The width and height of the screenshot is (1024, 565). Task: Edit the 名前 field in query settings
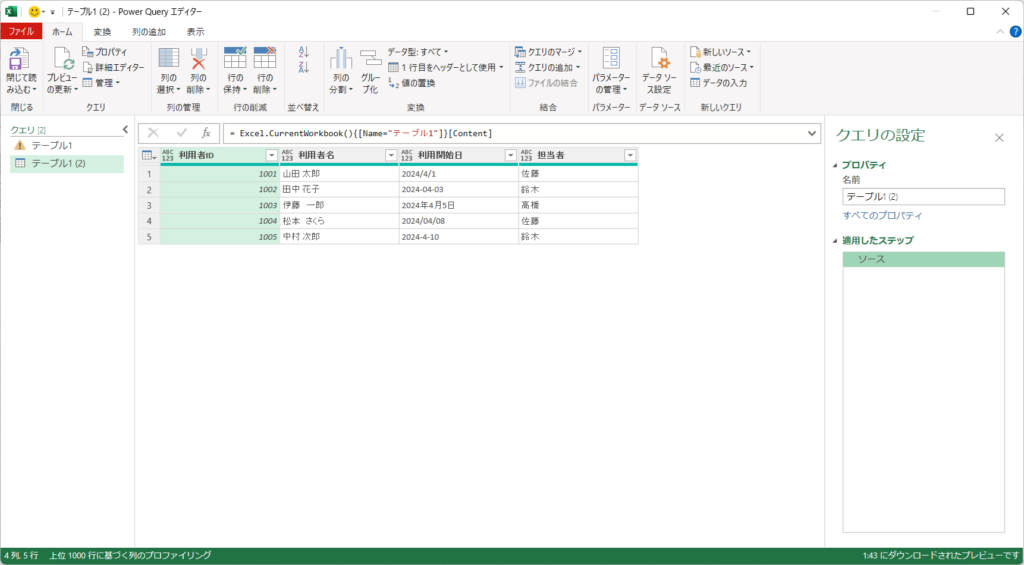[x=923, y=197]
